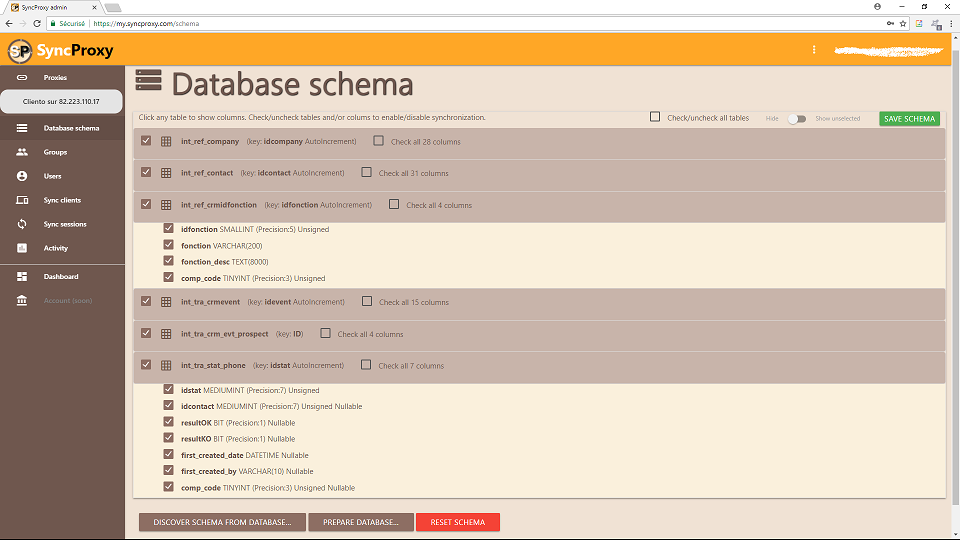Screen dimensions: 960x540
Task: Click the Chrome profile icon in the title bar
Action: click(x=877, y=7)
